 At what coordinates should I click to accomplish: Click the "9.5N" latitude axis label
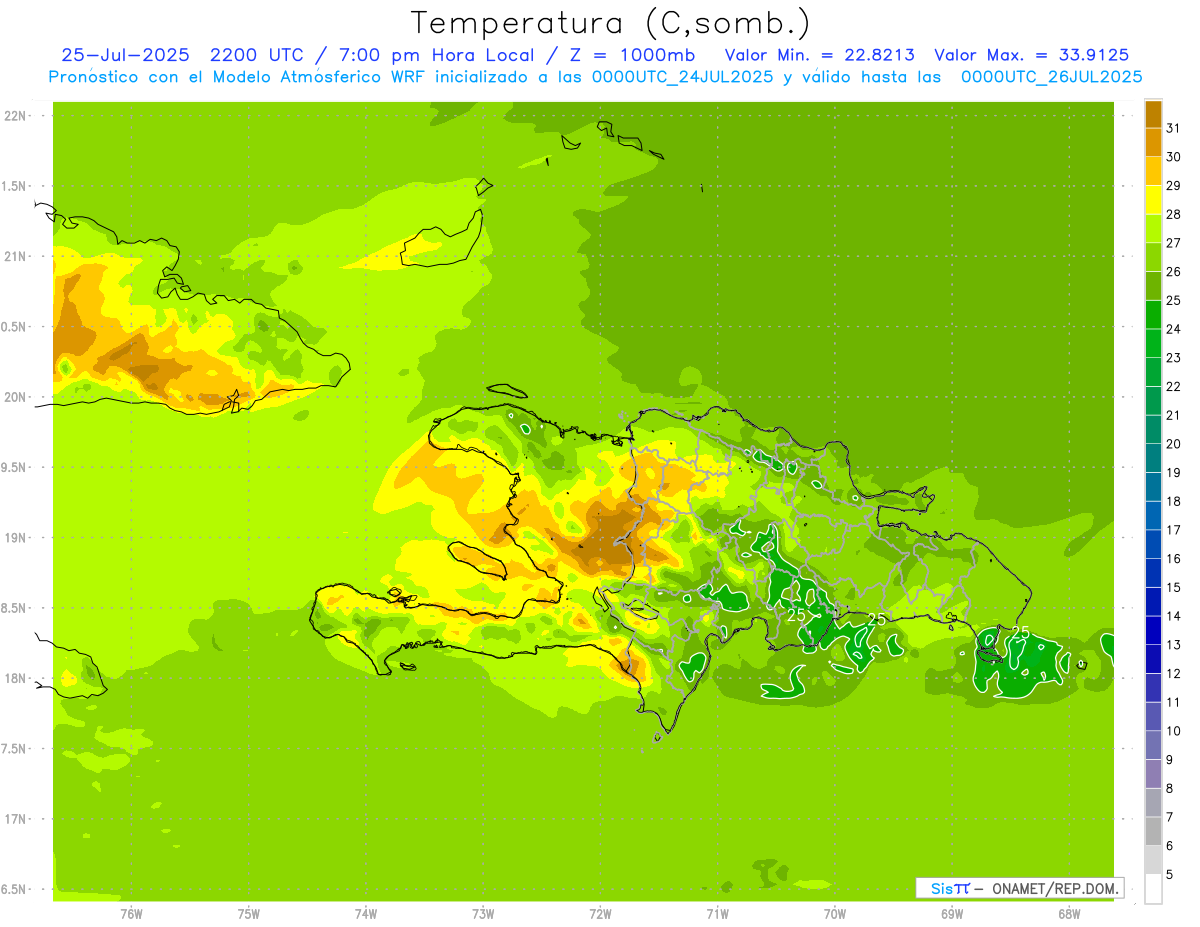[15, 468]
